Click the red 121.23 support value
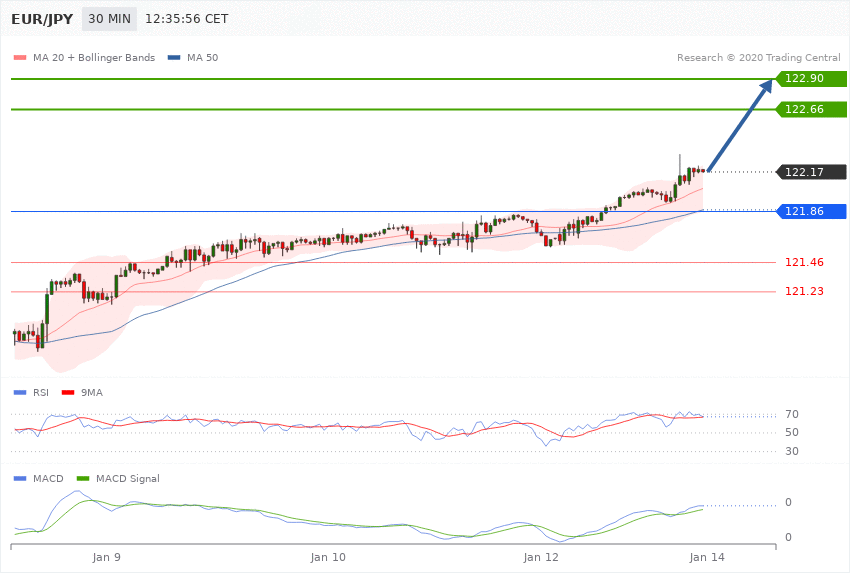Viewport: 850px width, 576px height. pyautogui.click(x=804, y=292)
